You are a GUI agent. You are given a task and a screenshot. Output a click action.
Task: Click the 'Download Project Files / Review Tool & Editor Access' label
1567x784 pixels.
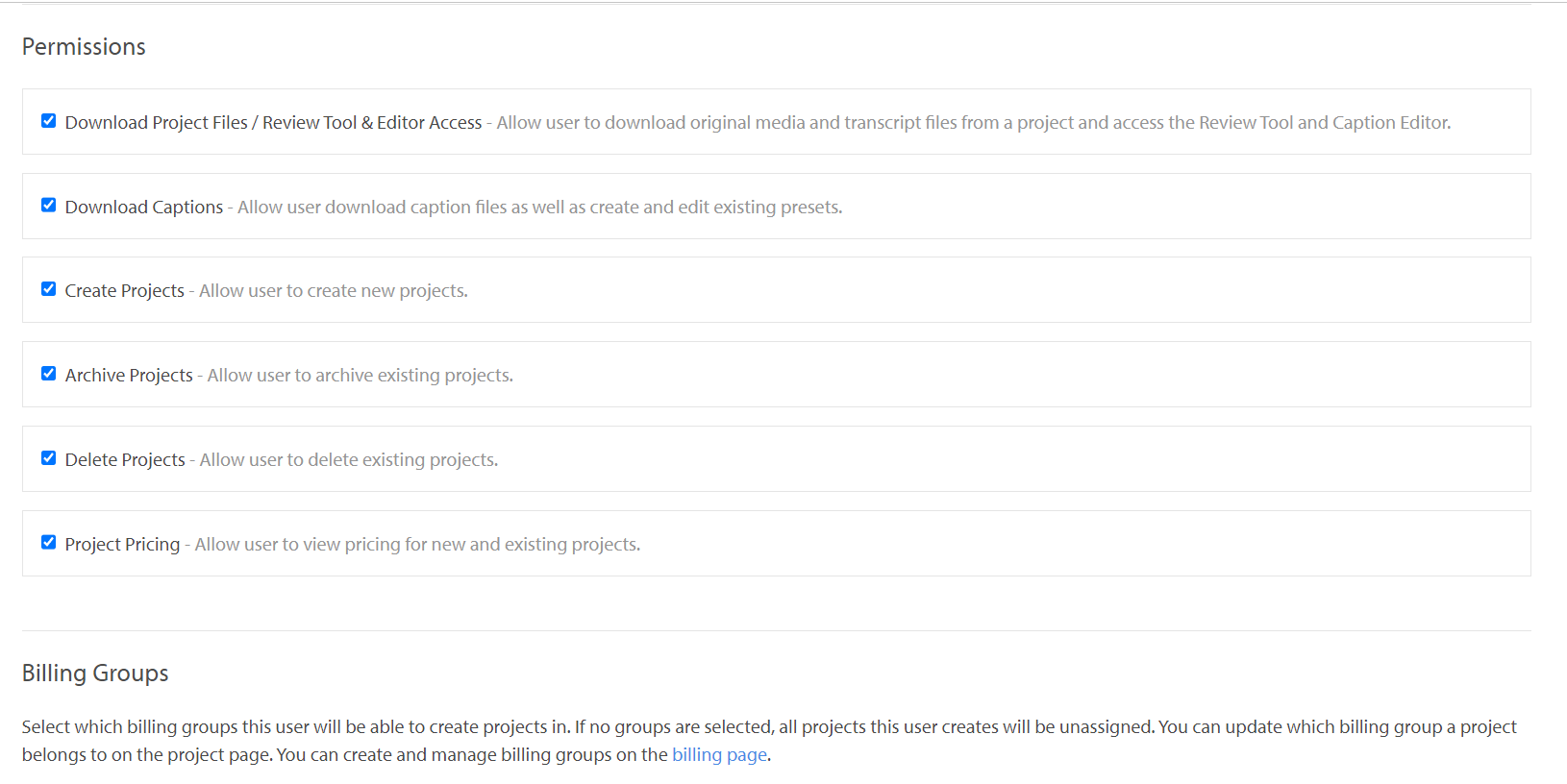[x=273, y=123]
